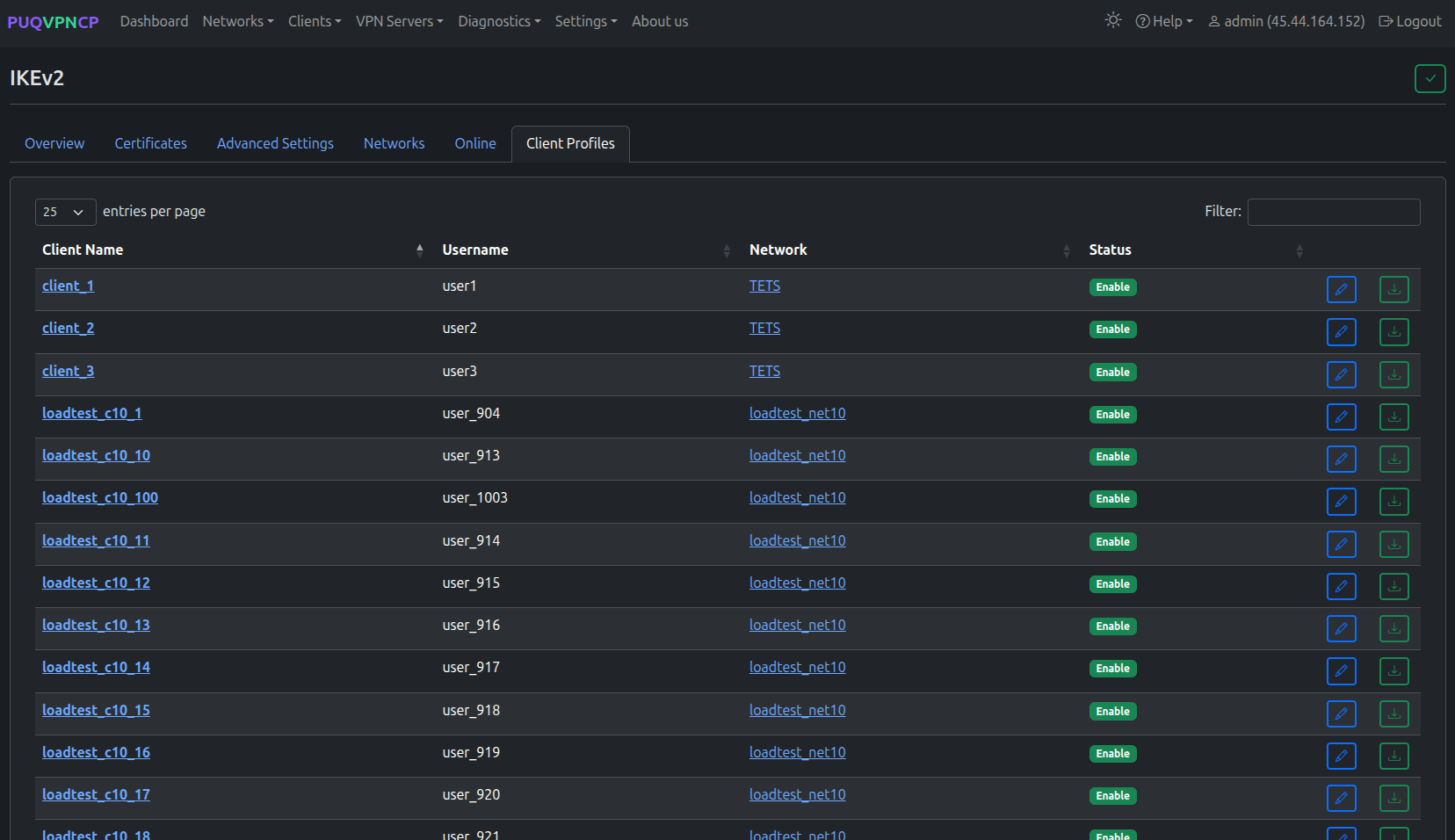The width and height of the screenshot is (1455, 840).
Task: Edit the loadtest_c10_17 profile
Action: [x=1341, y=798]
